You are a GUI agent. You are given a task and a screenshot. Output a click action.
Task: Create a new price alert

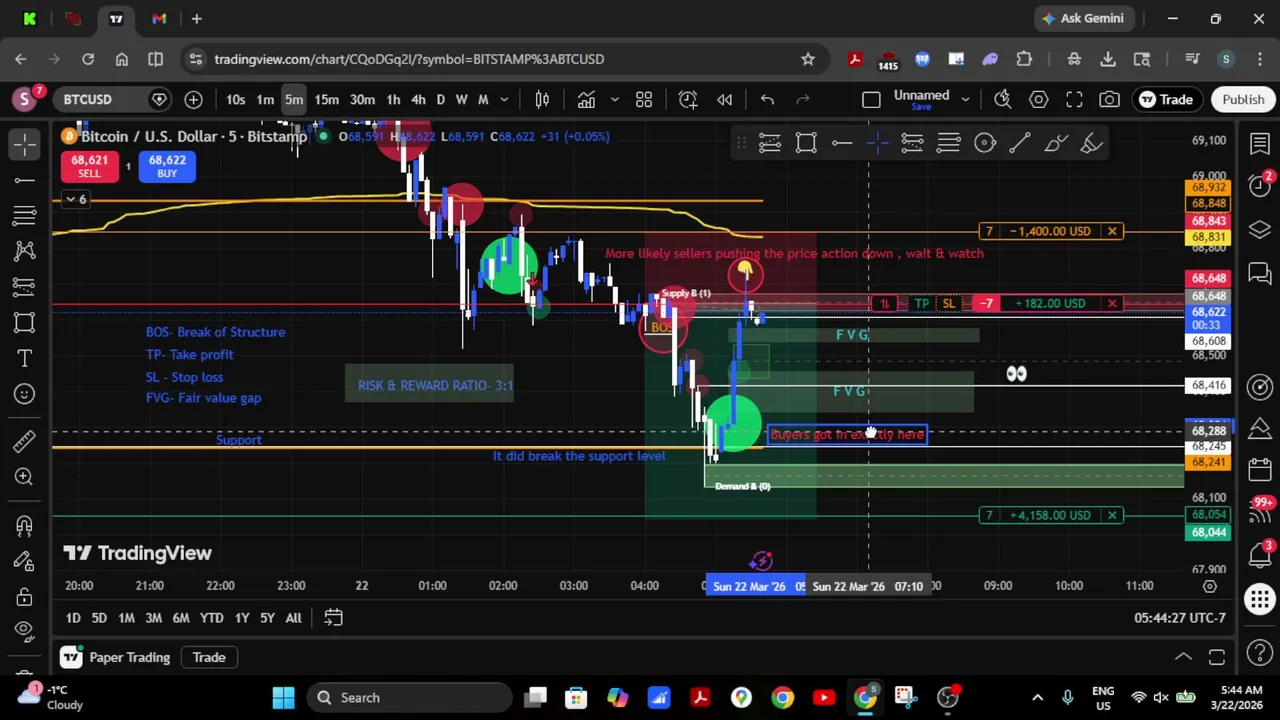(x=688, y=99)
